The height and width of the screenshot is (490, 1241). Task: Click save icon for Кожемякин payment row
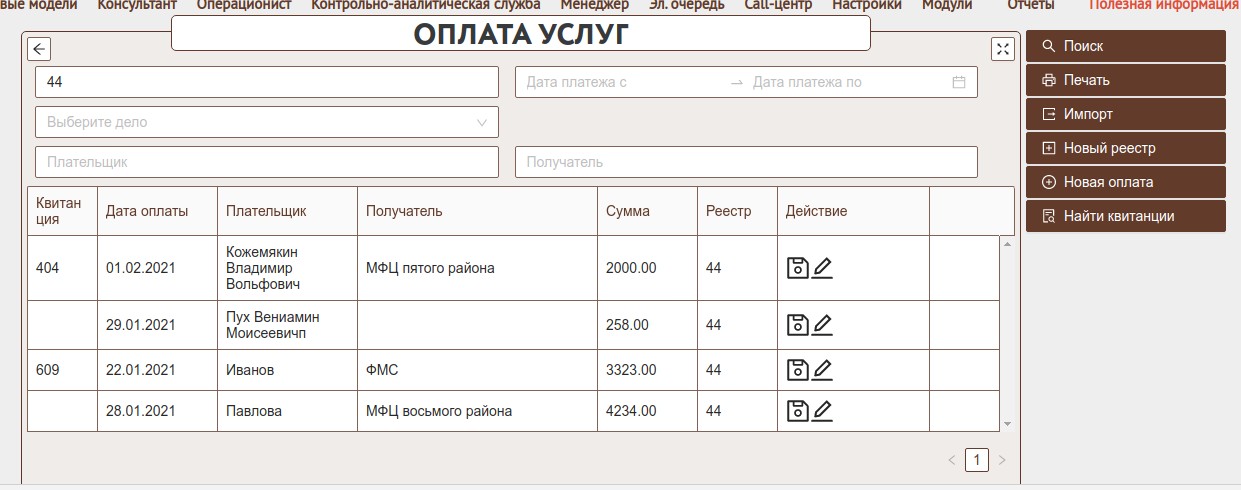point(797,268)
